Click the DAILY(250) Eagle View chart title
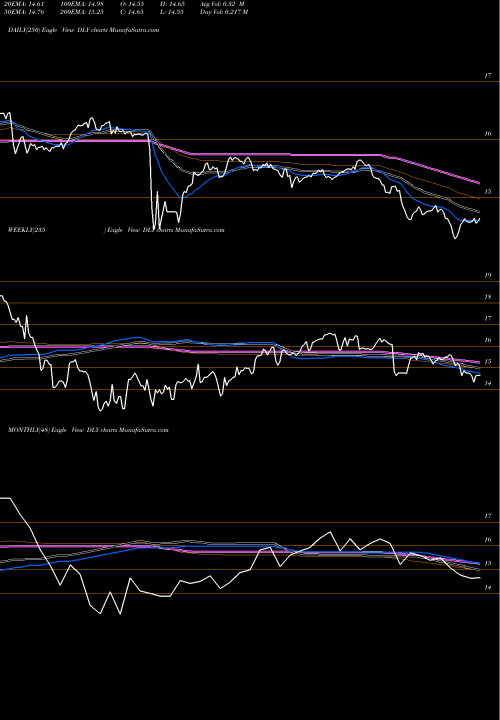 pos(84,30)
